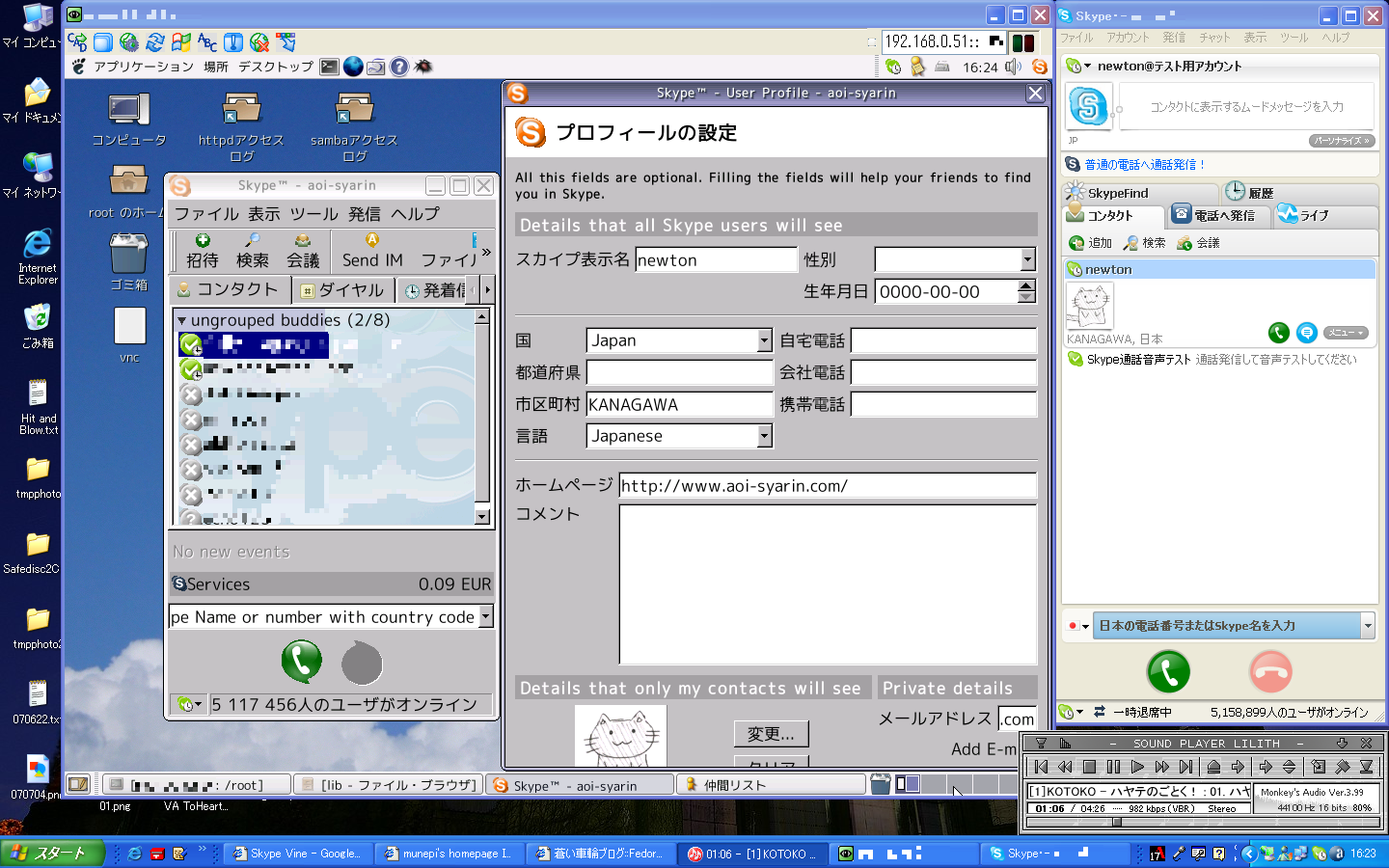The image size is (1389, 868).
Task: Open the アカウント menu in Windows Skype
Action: point(1128,38)
